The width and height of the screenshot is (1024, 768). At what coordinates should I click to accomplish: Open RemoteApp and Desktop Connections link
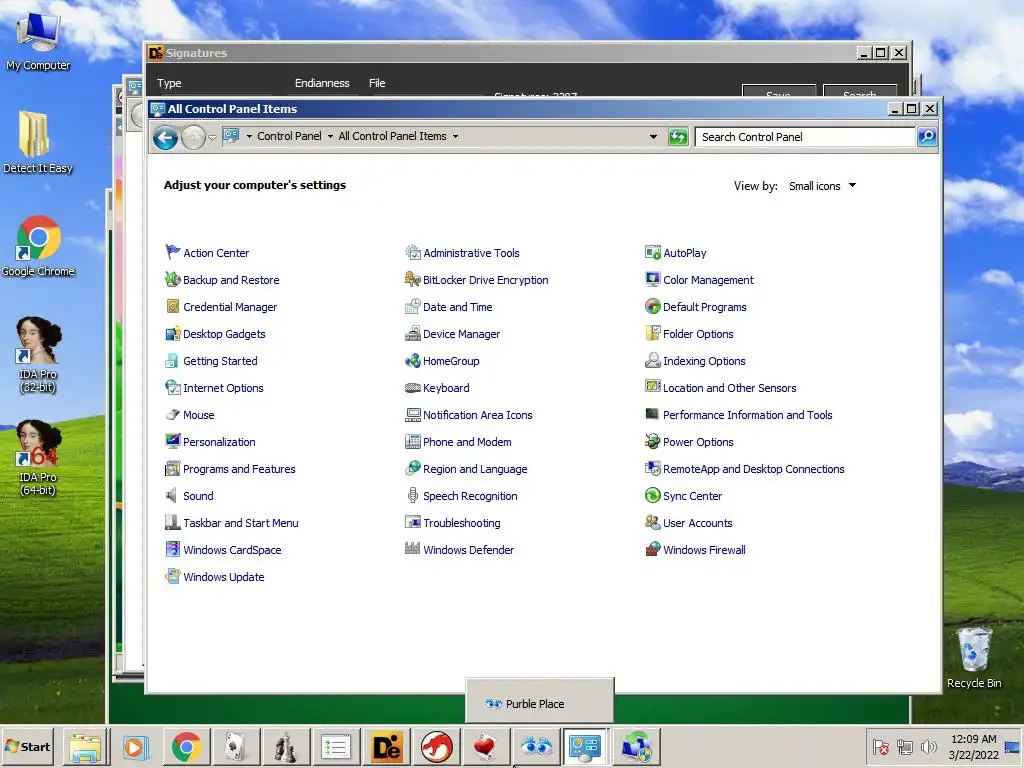754,469
